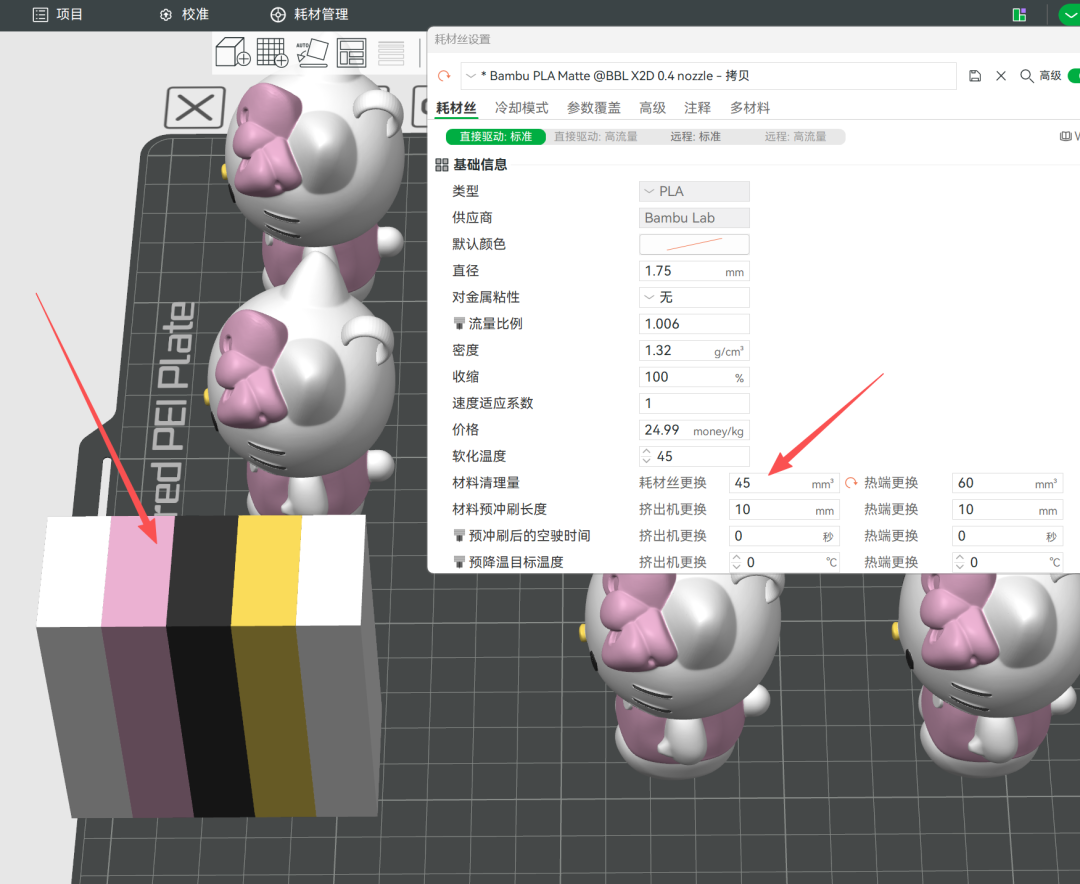Open the 项目 menu in top bar
Screen dimensions: 1080x884
(x=58, y=14)
